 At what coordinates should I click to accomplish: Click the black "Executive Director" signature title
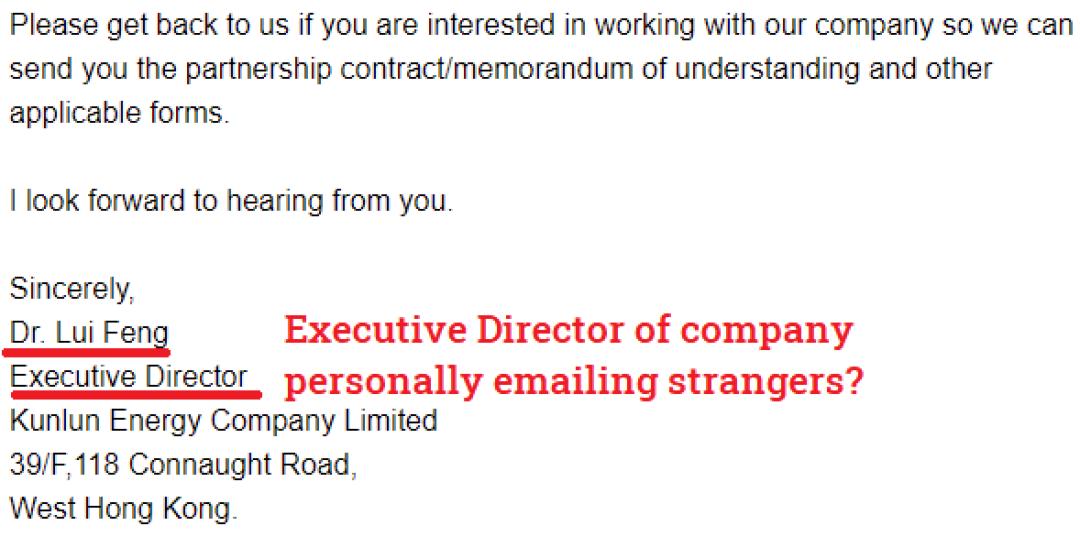coord(128,376)
